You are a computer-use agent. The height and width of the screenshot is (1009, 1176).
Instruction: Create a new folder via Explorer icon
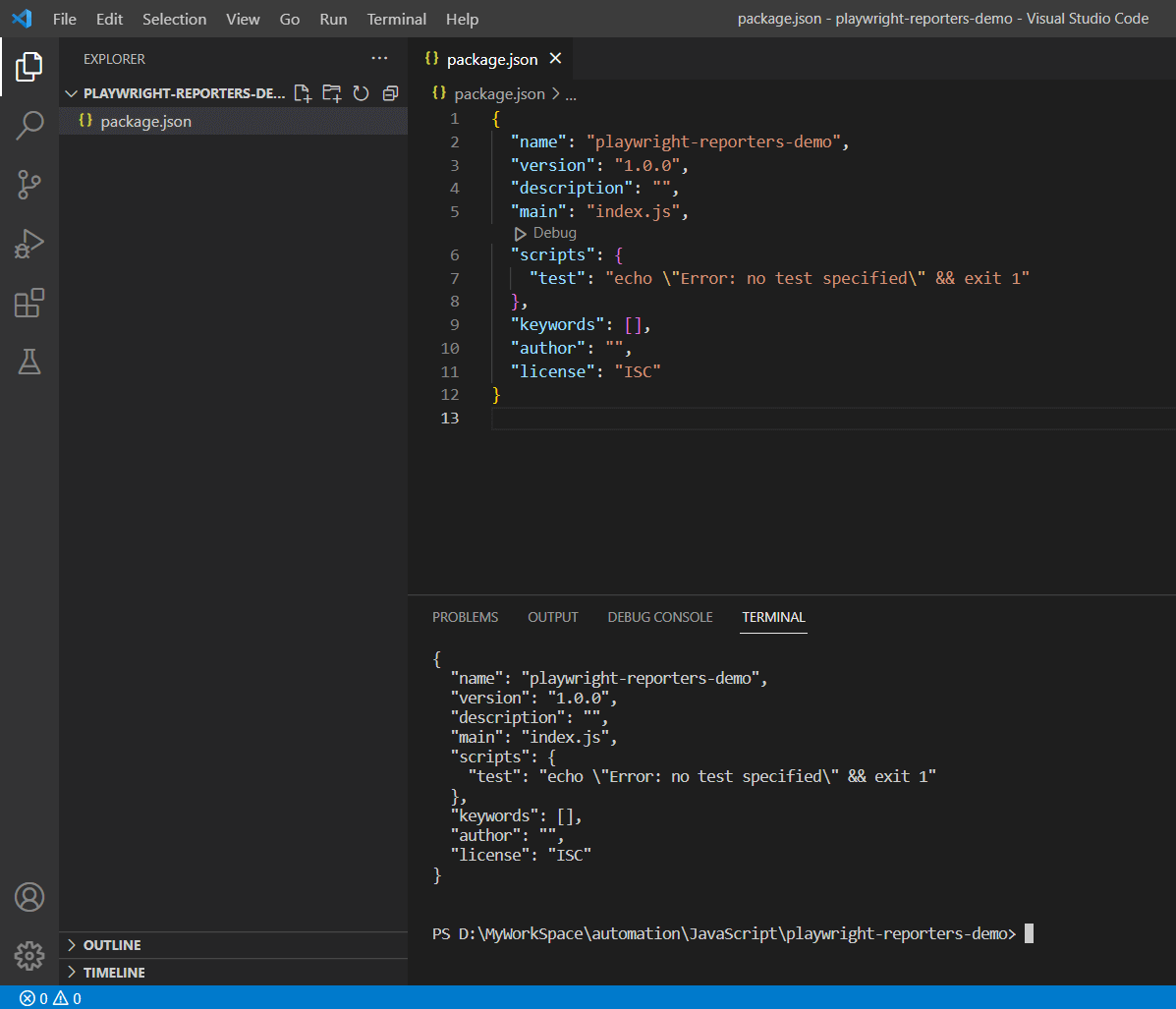[331, 92]
